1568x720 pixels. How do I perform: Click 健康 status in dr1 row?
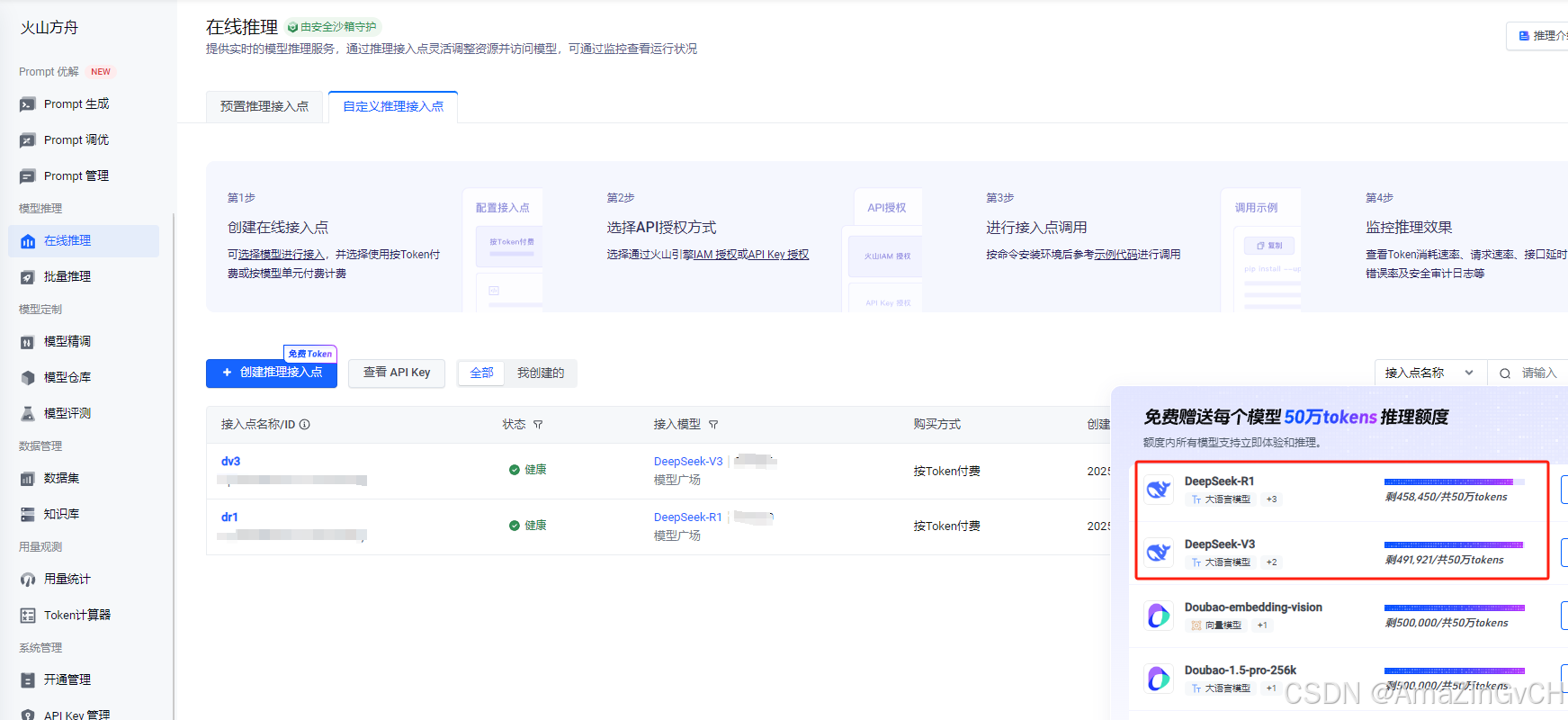click(528, 526)
